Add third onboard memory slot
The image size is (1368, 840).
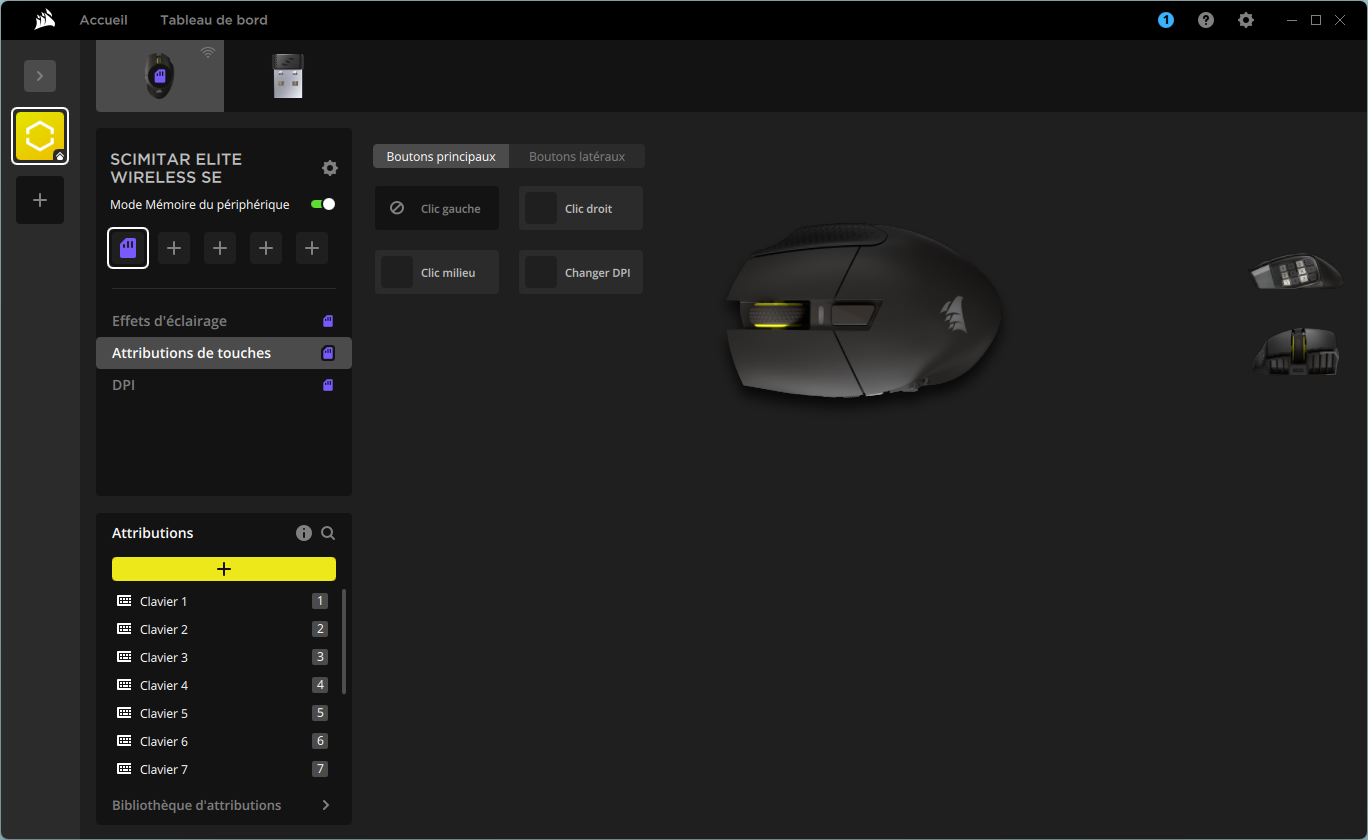point(220,248)
